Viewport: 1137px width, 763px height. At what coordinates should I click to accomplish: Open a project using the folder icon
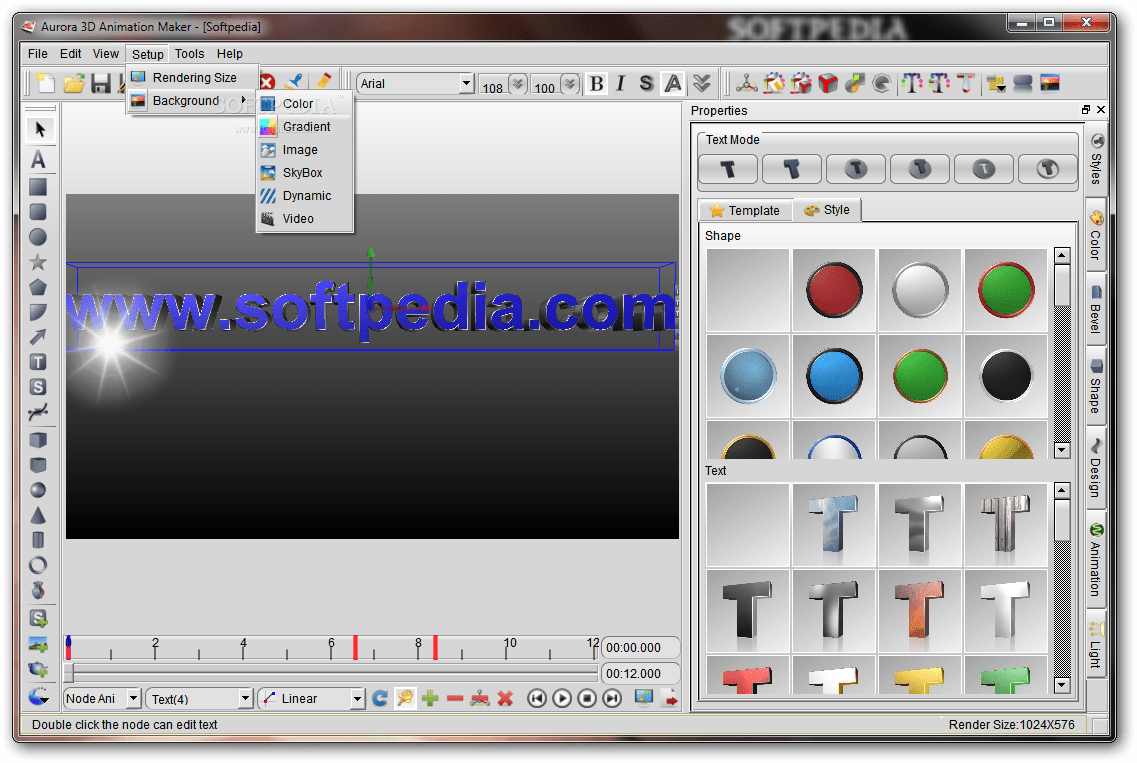click(x=73, y=83)
